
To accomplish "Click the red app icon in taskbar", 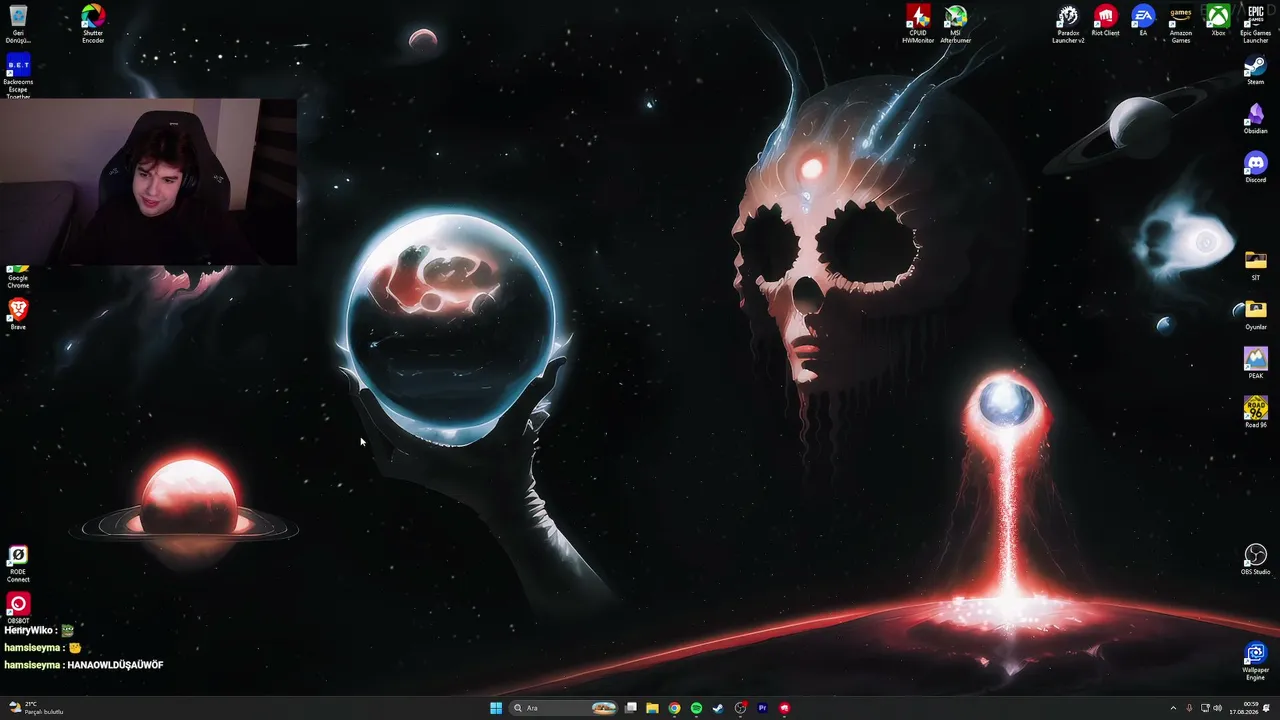I will [784, 708].
